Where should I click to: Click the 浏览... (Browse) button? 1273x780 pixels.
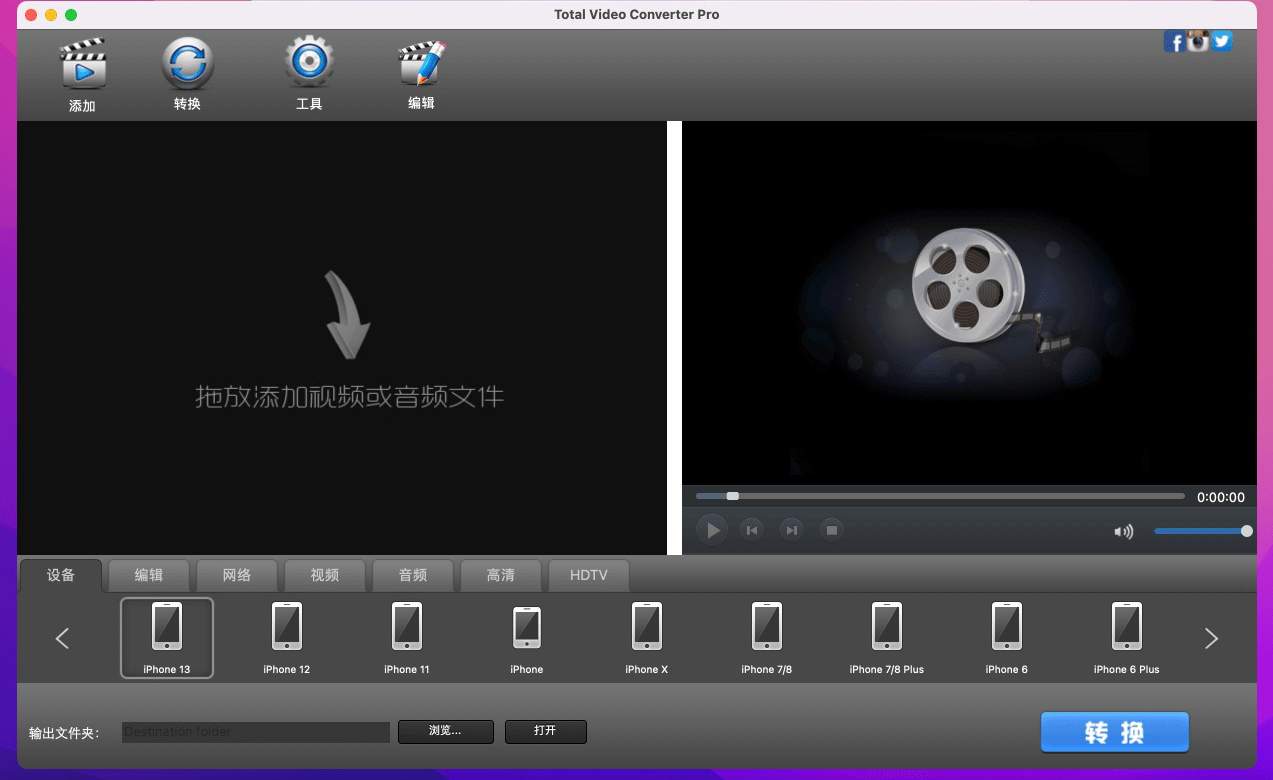[445, 731]
